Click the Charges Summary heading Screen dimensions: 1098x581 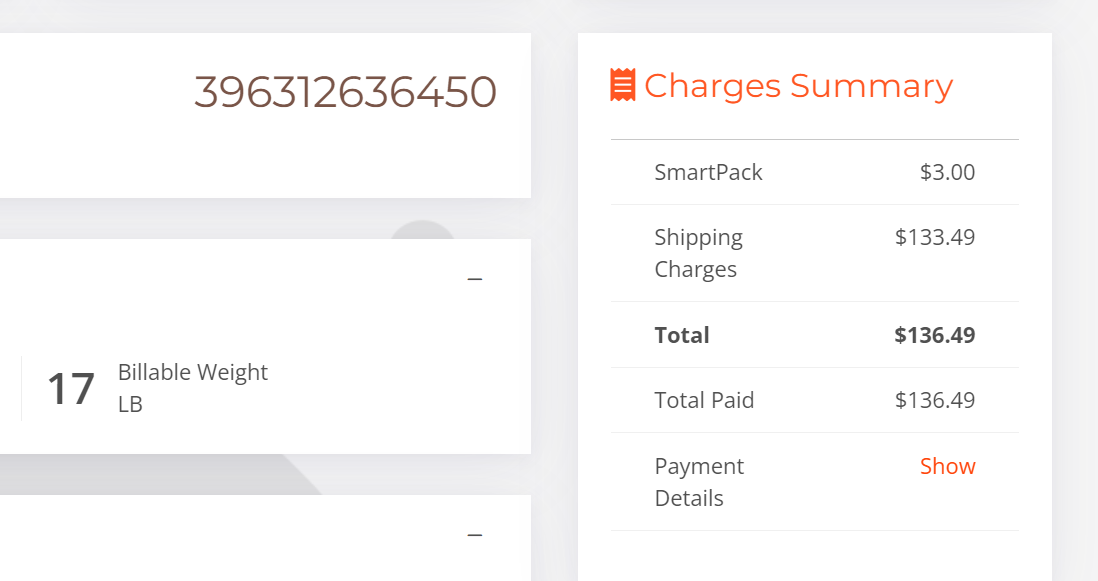(798, 86)
